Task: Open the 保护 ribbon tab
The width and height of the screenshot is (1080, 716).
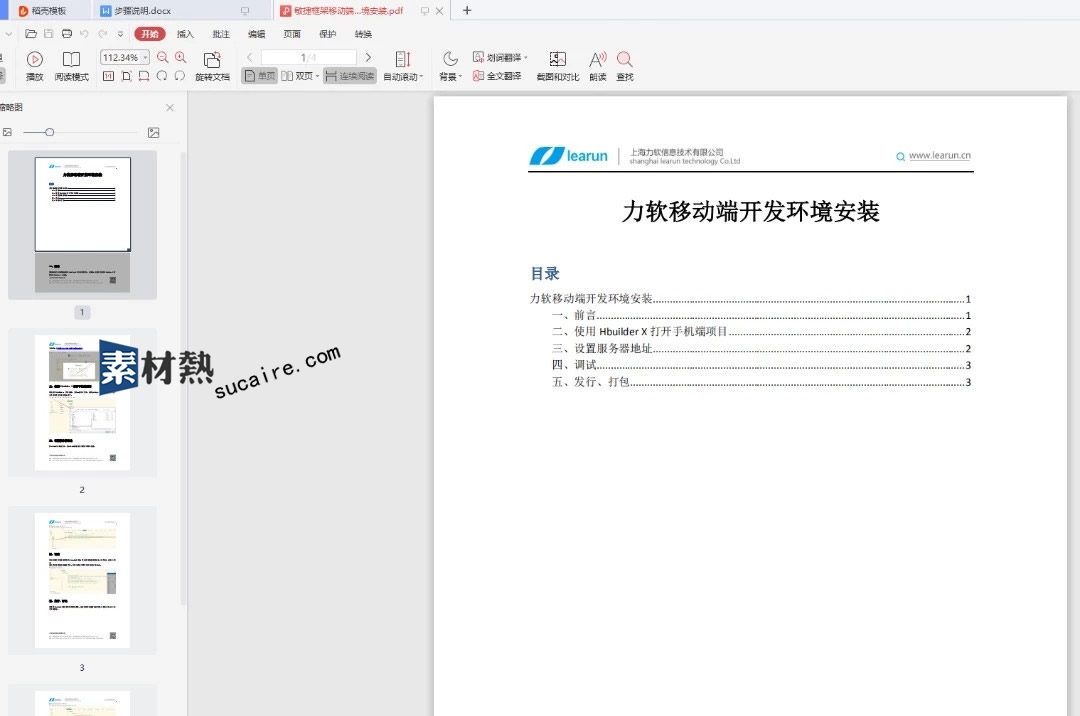Action: tap(328, 34)
